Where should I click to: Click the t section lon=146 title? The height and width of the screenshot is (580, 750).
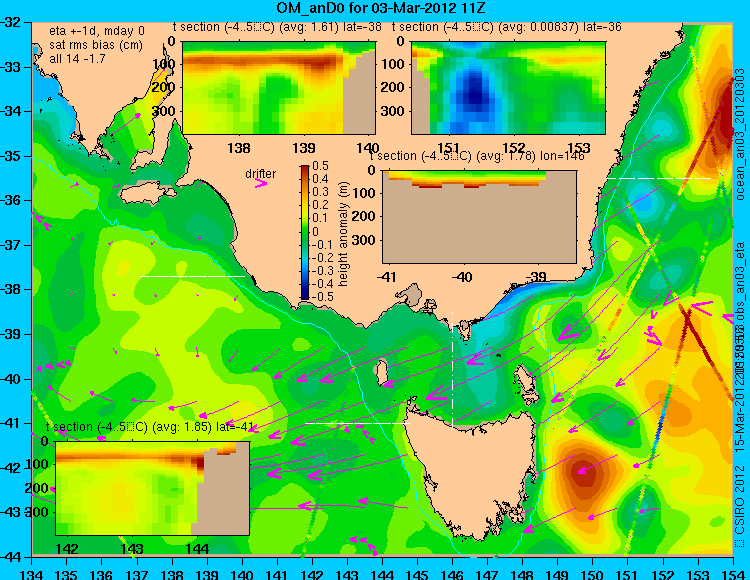click(x=477, y=156)
